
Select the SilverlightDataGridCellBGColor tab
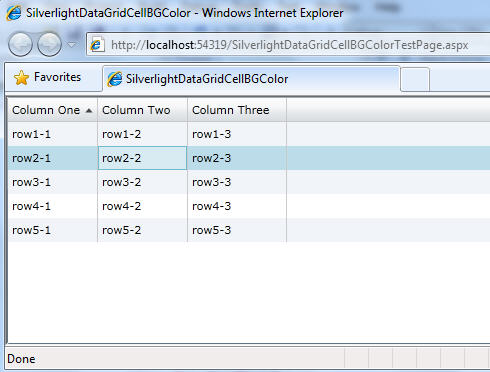tap(251, 79)
